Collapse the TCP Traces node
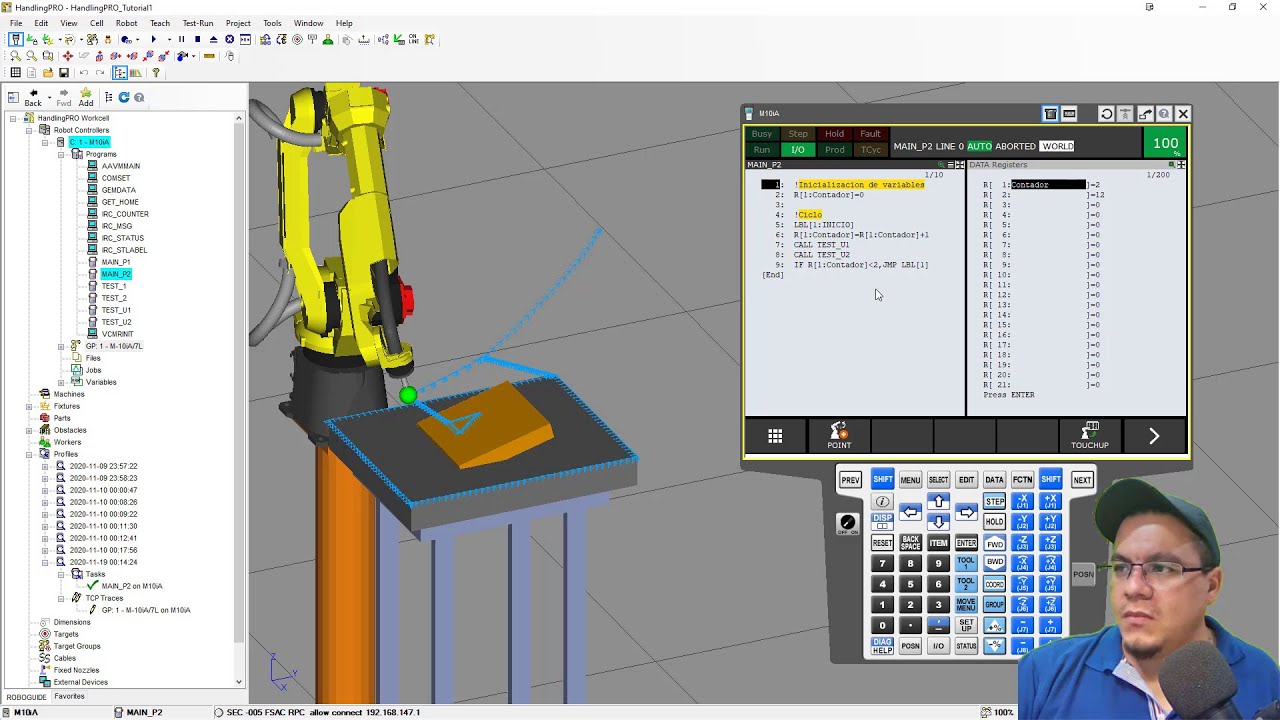 [x=61, y=598]
